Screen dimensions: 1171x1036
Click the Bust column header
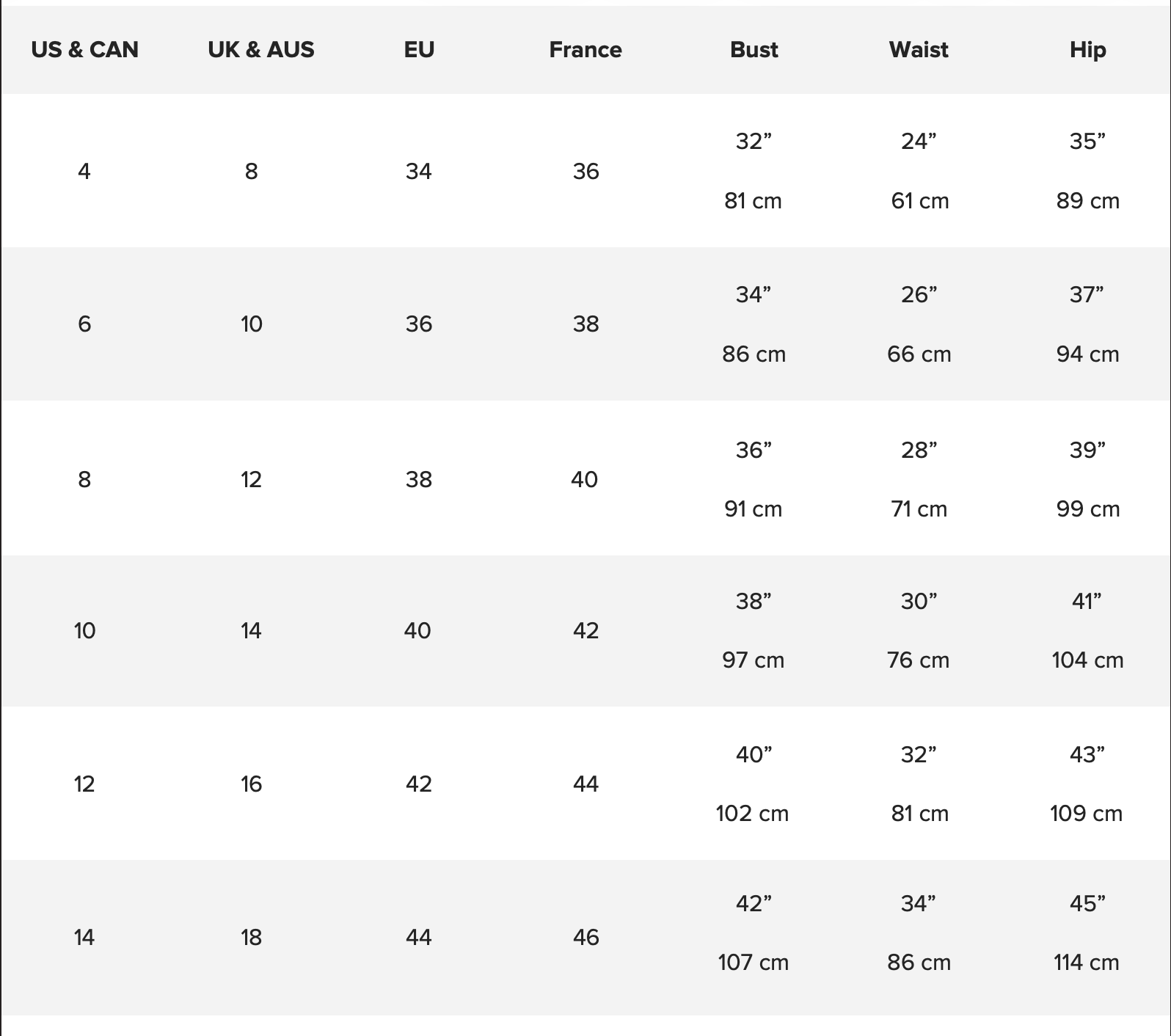coord(754,50)
